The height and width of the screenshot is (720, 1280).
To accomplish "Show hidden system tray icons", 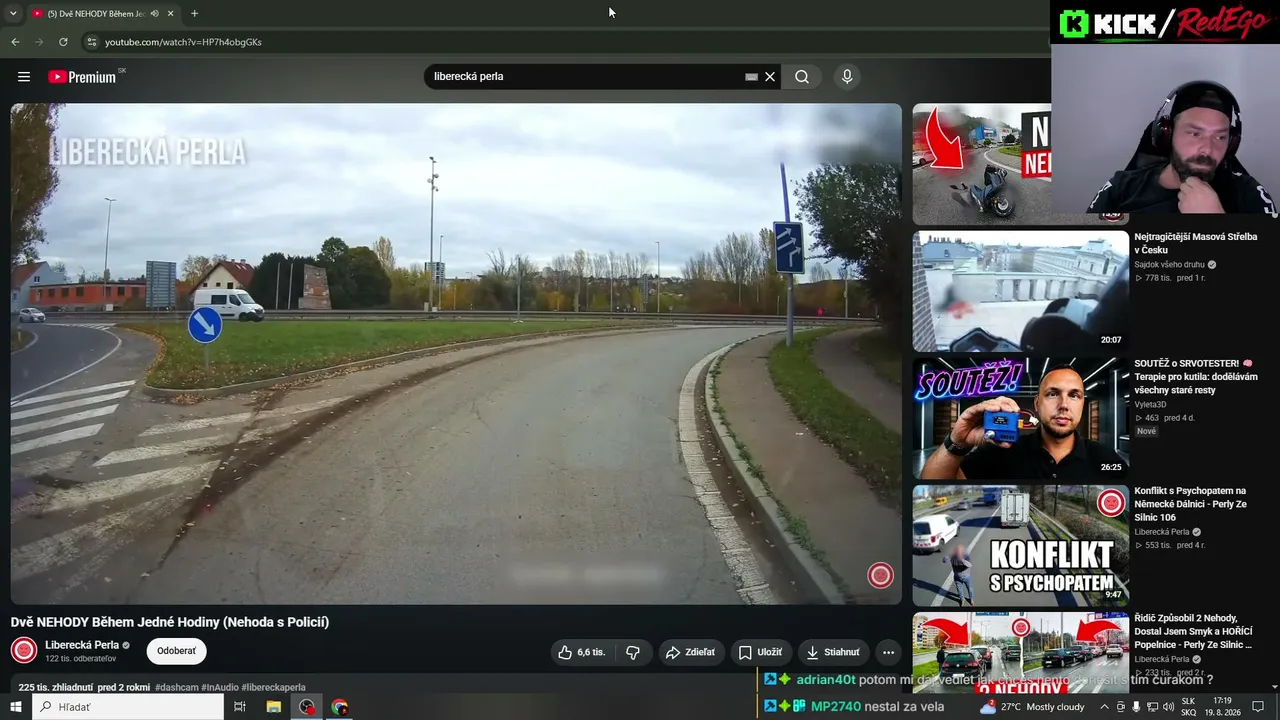I will (x=1104, y=707).
